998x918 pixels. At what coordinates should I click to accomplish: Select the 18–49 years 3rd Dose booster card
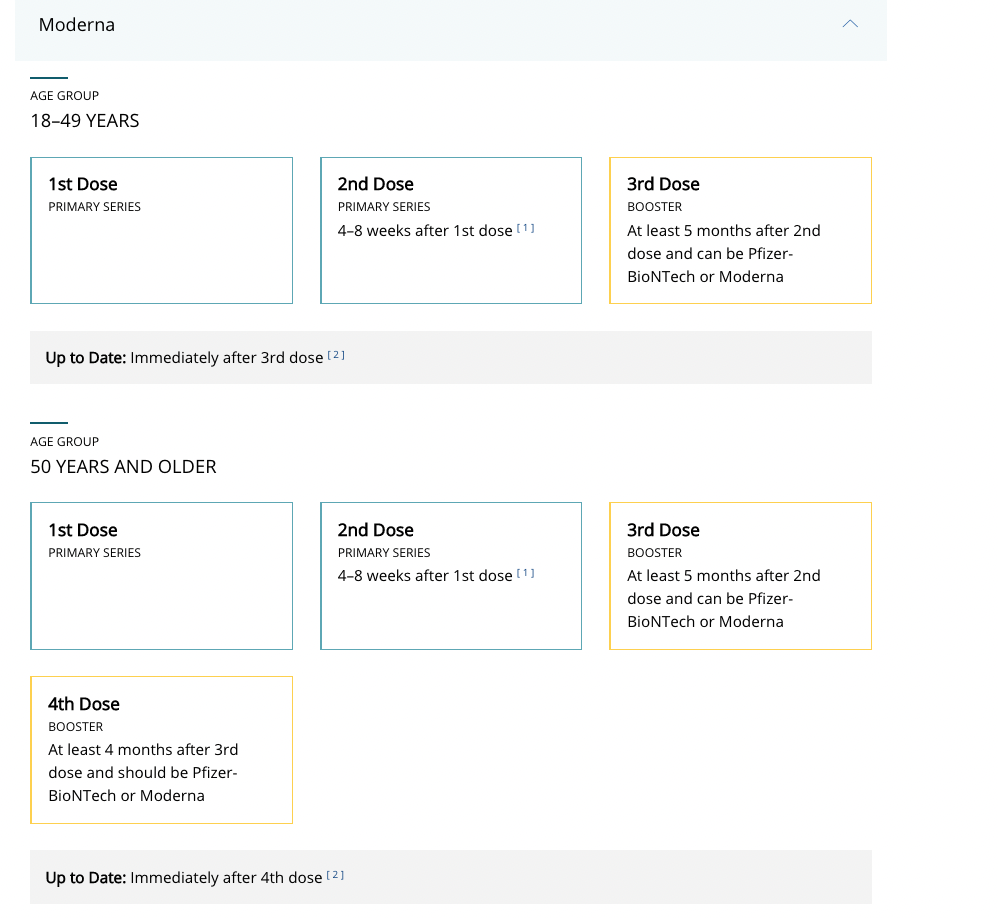(740, 230)
